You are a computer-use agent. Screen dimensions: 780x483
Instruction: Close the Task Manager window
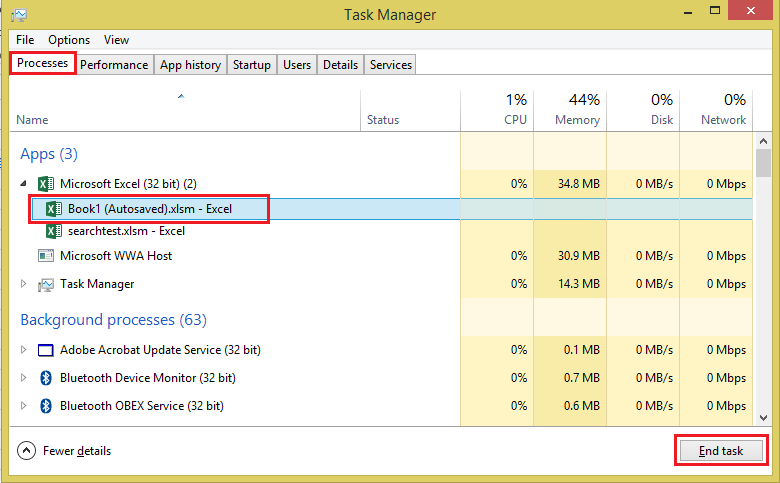pyautogui.click(x=751, y=10)
